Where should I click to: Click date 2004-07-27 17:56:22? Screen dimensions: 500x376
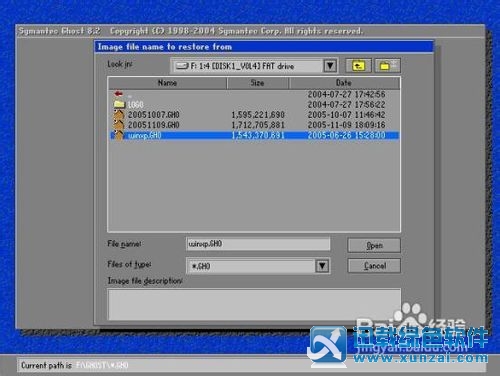pos(346,105)
